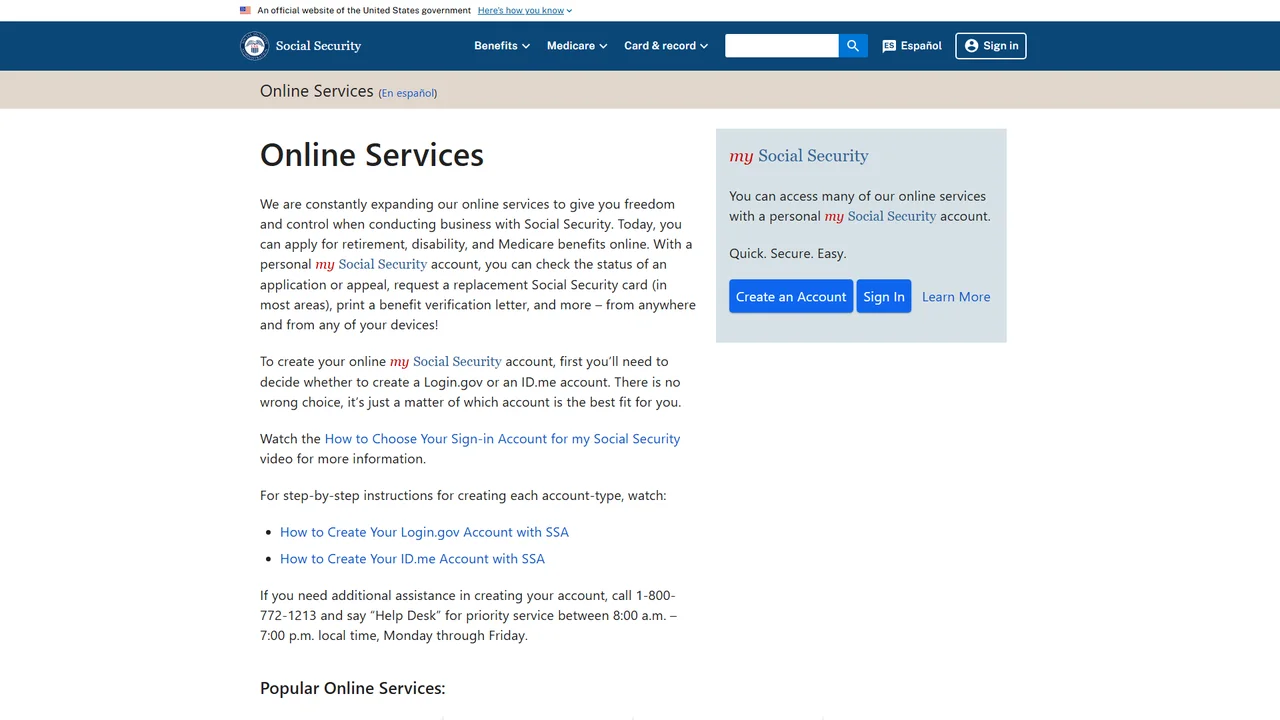Open "How to Choose Your Sign-in Account" link
This screenshot has height=720, width=1280.
(x=502, y=439)
